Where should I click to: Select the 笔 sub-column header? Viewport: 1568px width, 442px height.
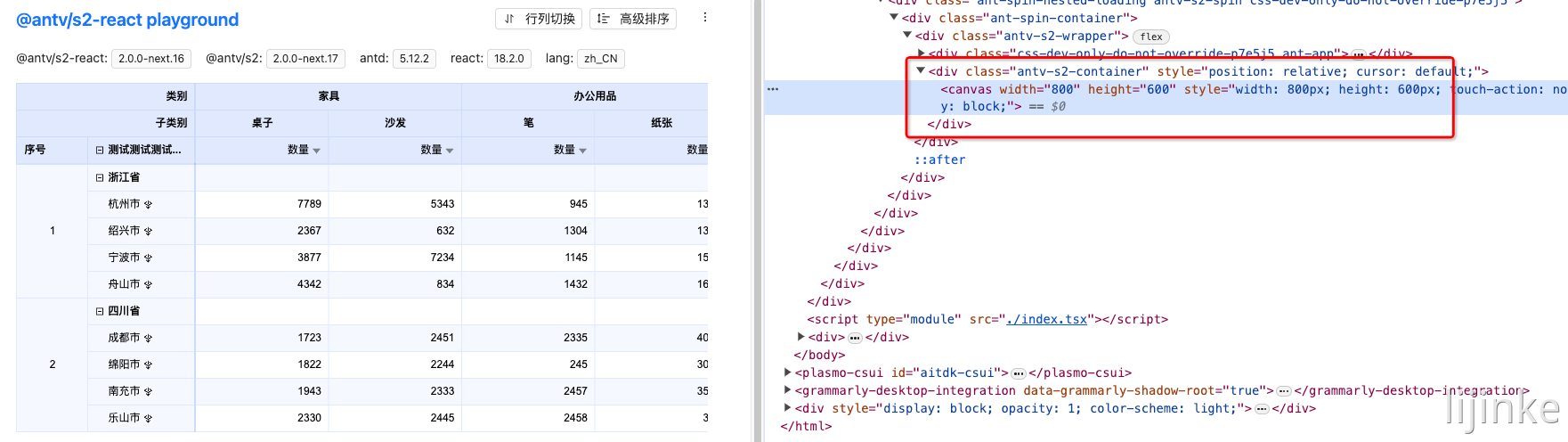coord(529,123)
